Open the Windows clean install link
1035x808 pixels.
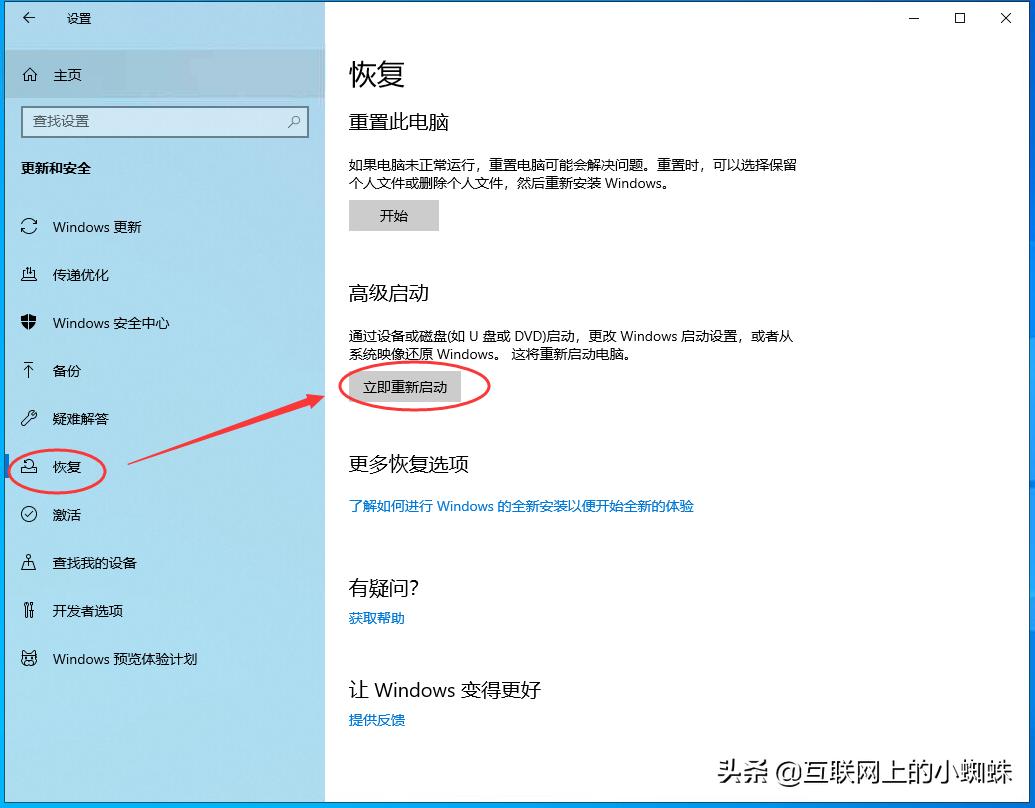521,506
